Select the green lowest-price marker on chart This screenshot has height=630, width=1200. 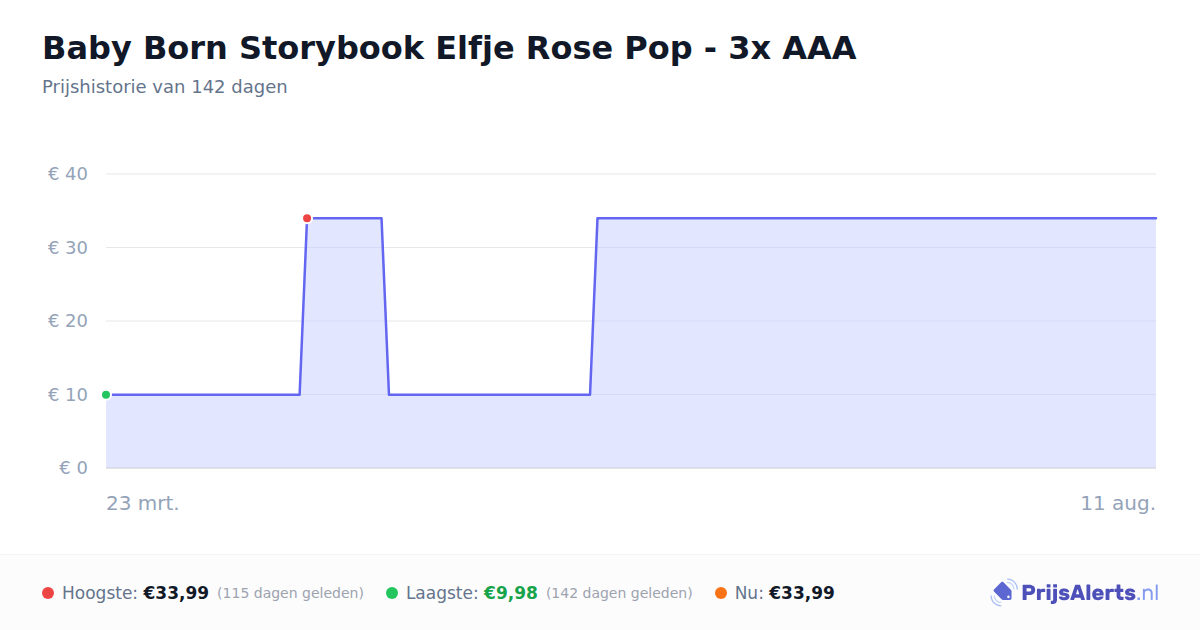click(x=106, y=395)
